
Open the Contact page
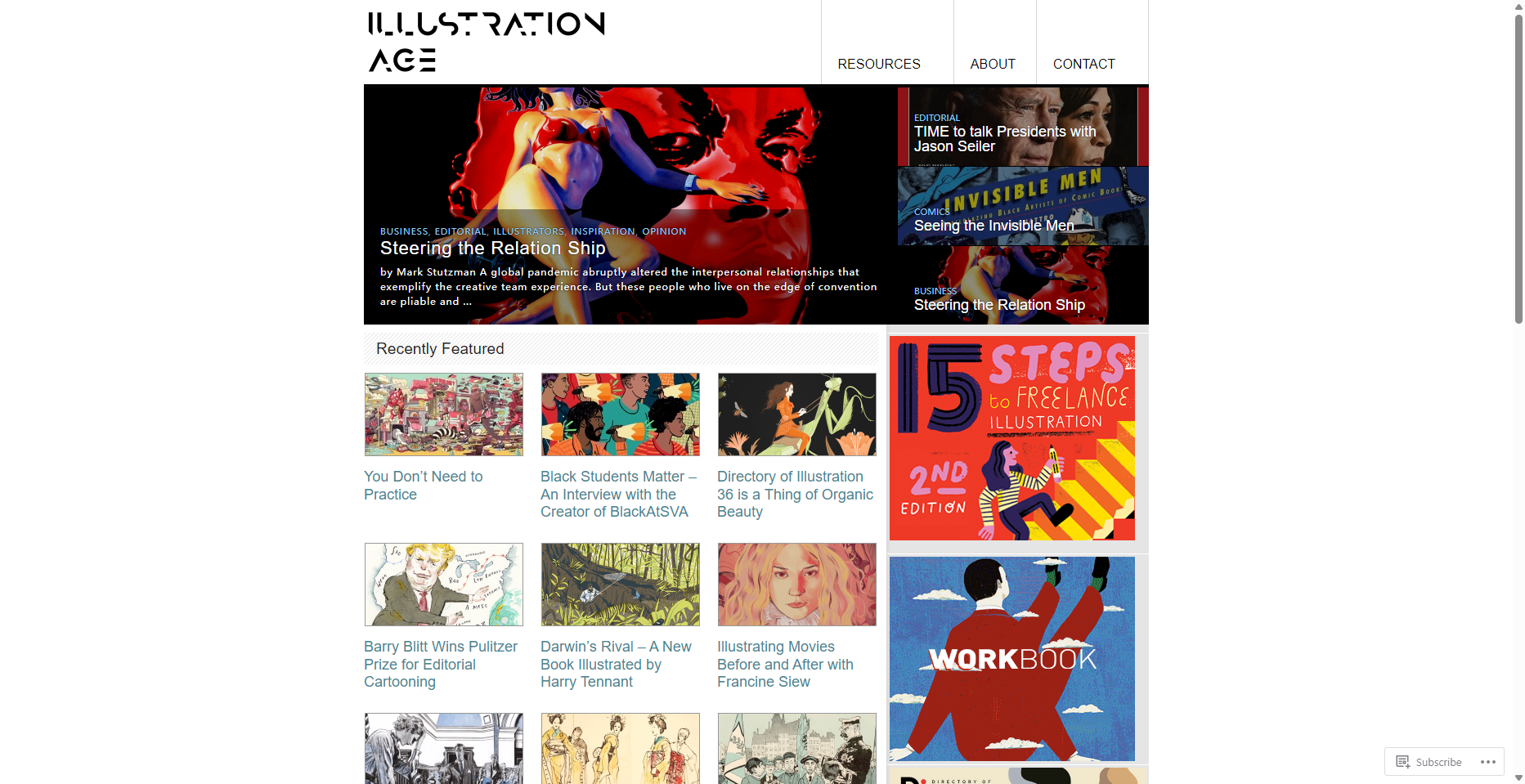pyautogui.click(x=1083, y=64)
